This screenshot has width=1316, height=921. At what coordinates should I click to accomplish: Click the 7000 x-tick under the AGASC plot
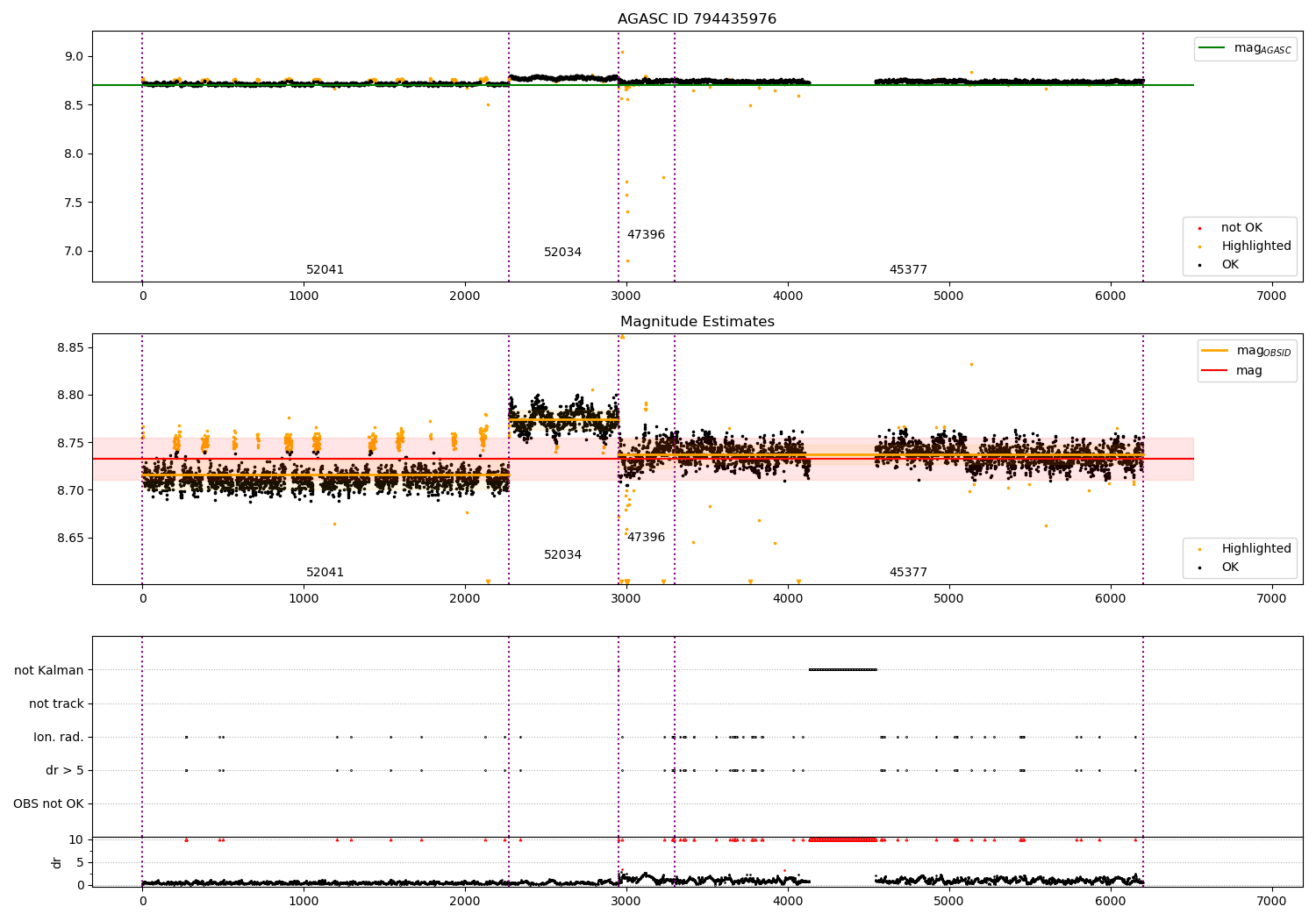point(1271,296)
